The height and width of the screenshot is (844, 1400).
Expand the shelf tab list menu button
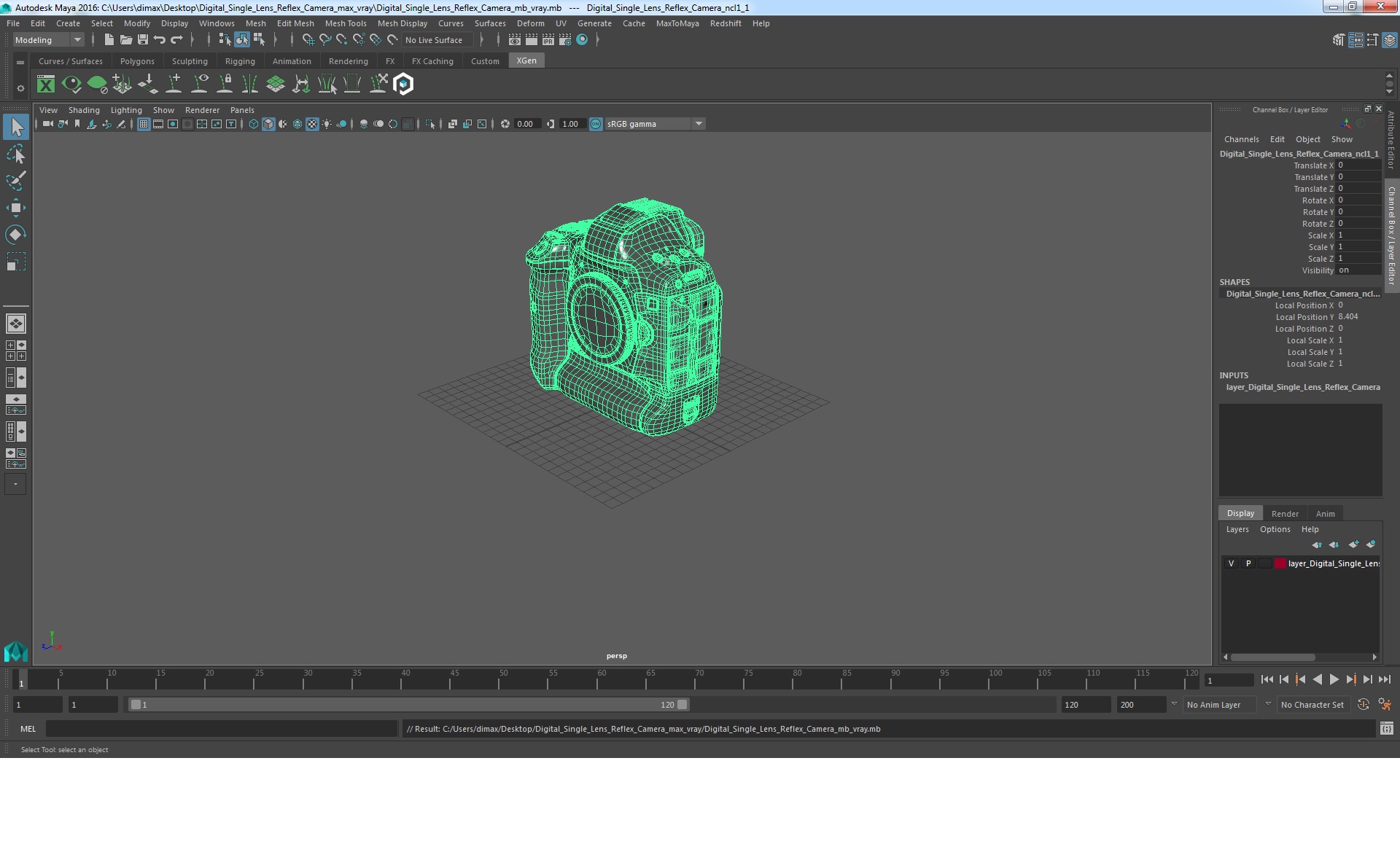[x=20, y=63]
